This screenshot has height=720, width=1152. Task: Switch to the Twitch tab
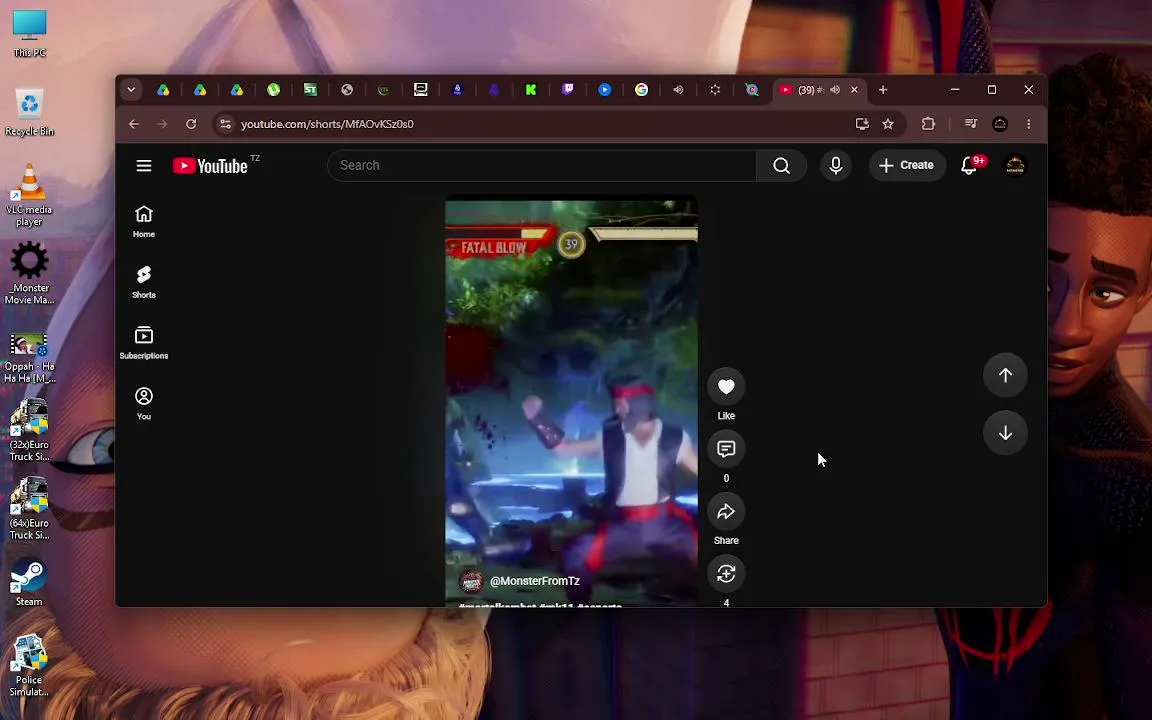pos(567,90)
